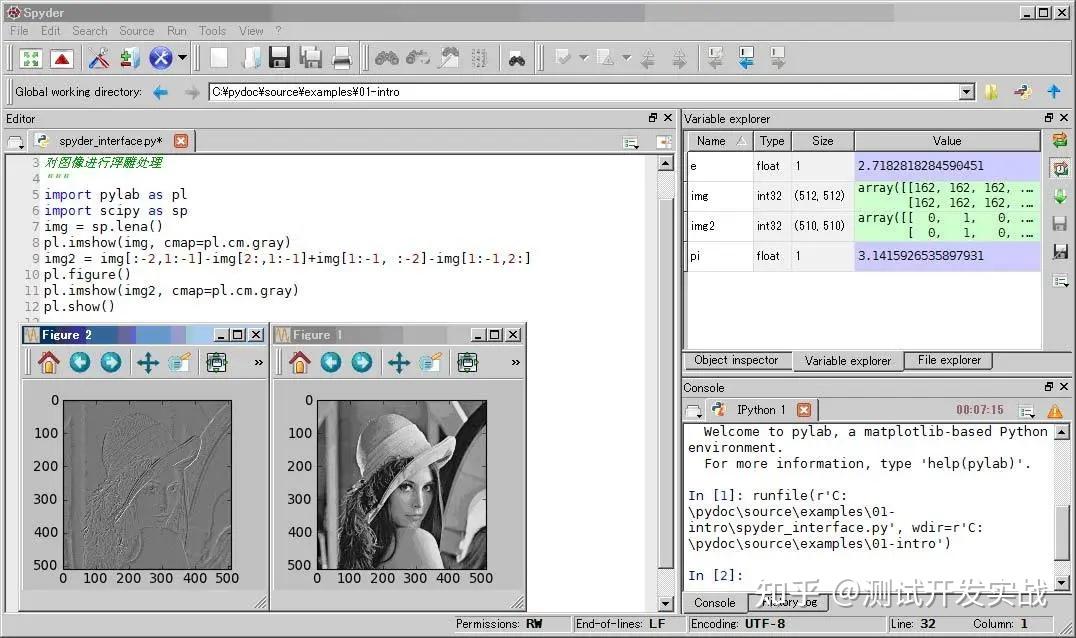Toggle pan mode in Figure 2's toolbar

[x=148, y=364]
